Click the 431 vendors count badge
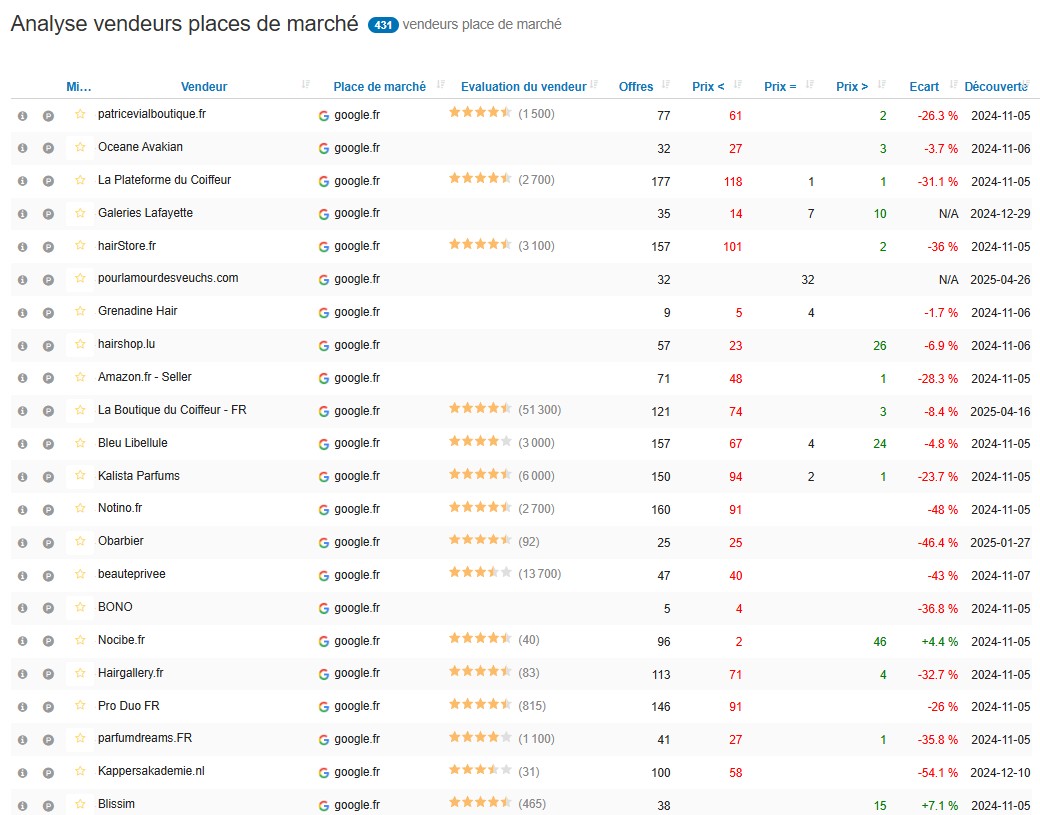Screen dimensions: 1040x815 [383, 25]
